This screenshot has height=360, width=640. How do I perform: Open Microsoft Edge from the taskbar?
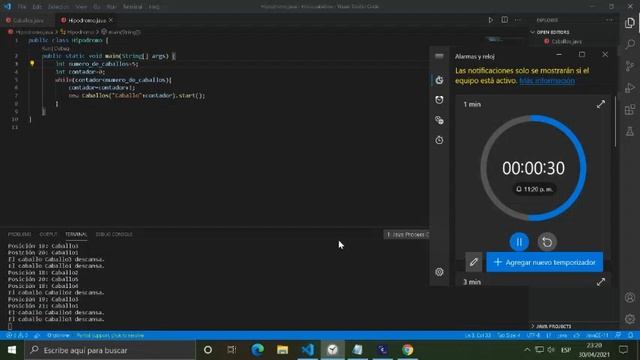click(258, 350)
